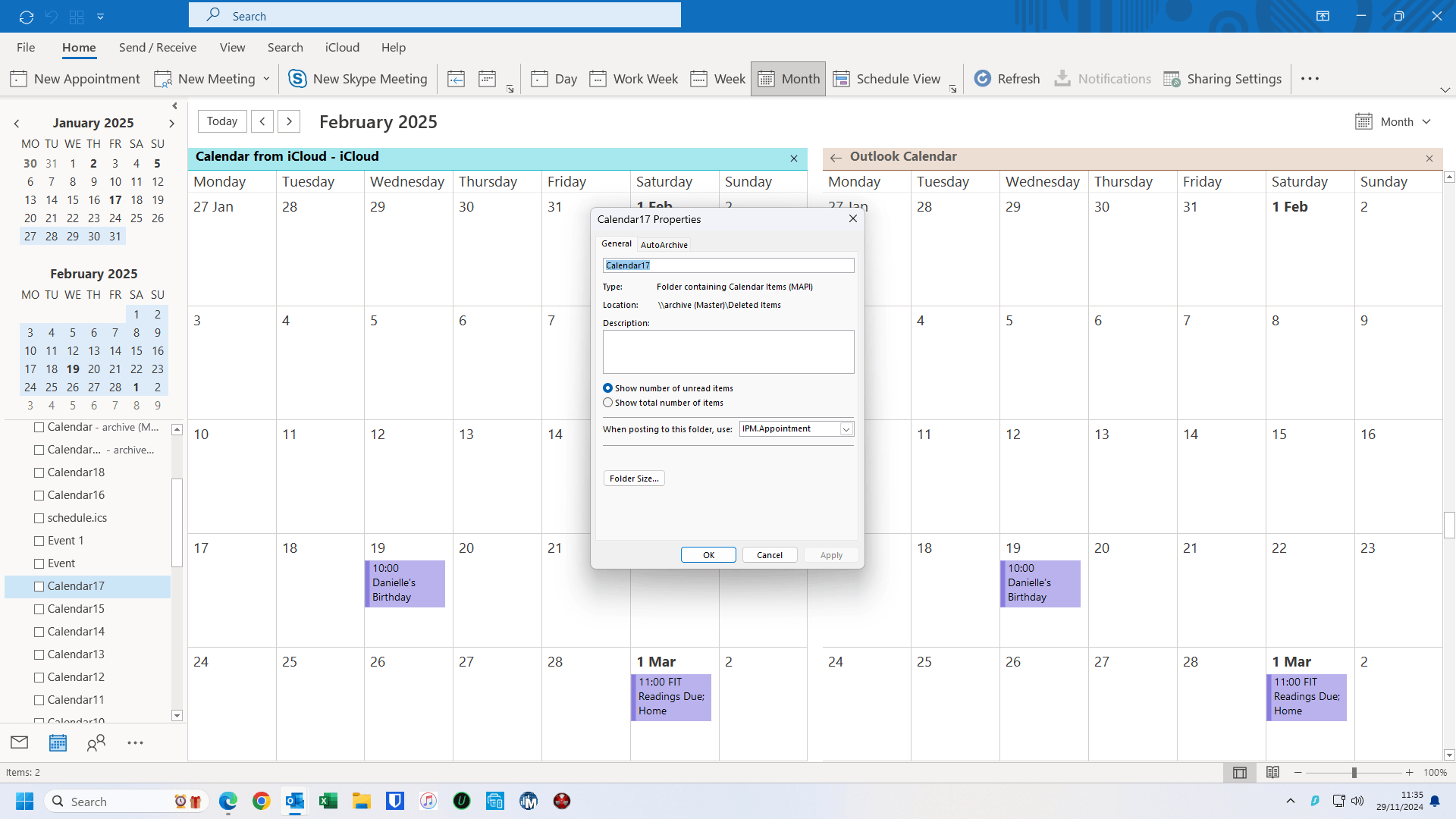This screenshot has width=1456, height=819.
Task: Zoom in with plus button
Action: (1409, 773)
